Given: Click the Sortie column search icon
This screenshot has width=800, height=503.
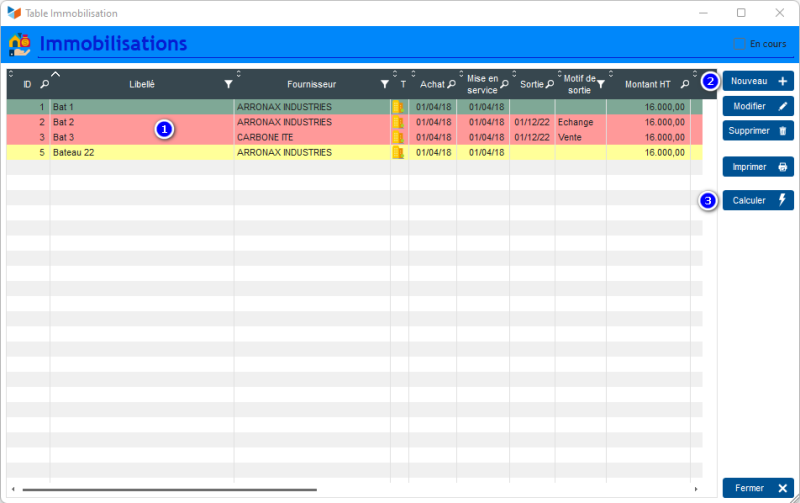Looking at the screenshot, I should 550,85.
